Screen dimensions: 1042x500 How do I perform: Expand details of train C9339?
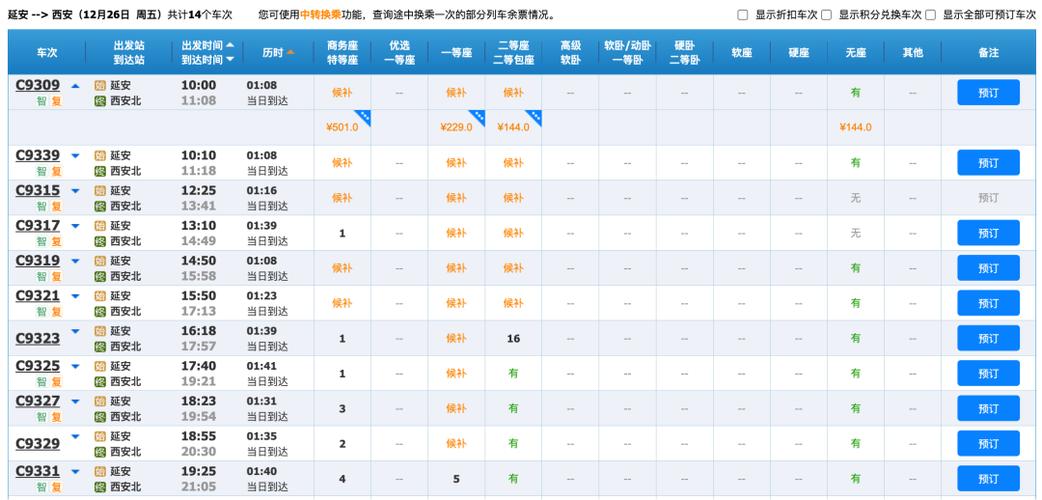pyautogui.click(x=75, y=156)
